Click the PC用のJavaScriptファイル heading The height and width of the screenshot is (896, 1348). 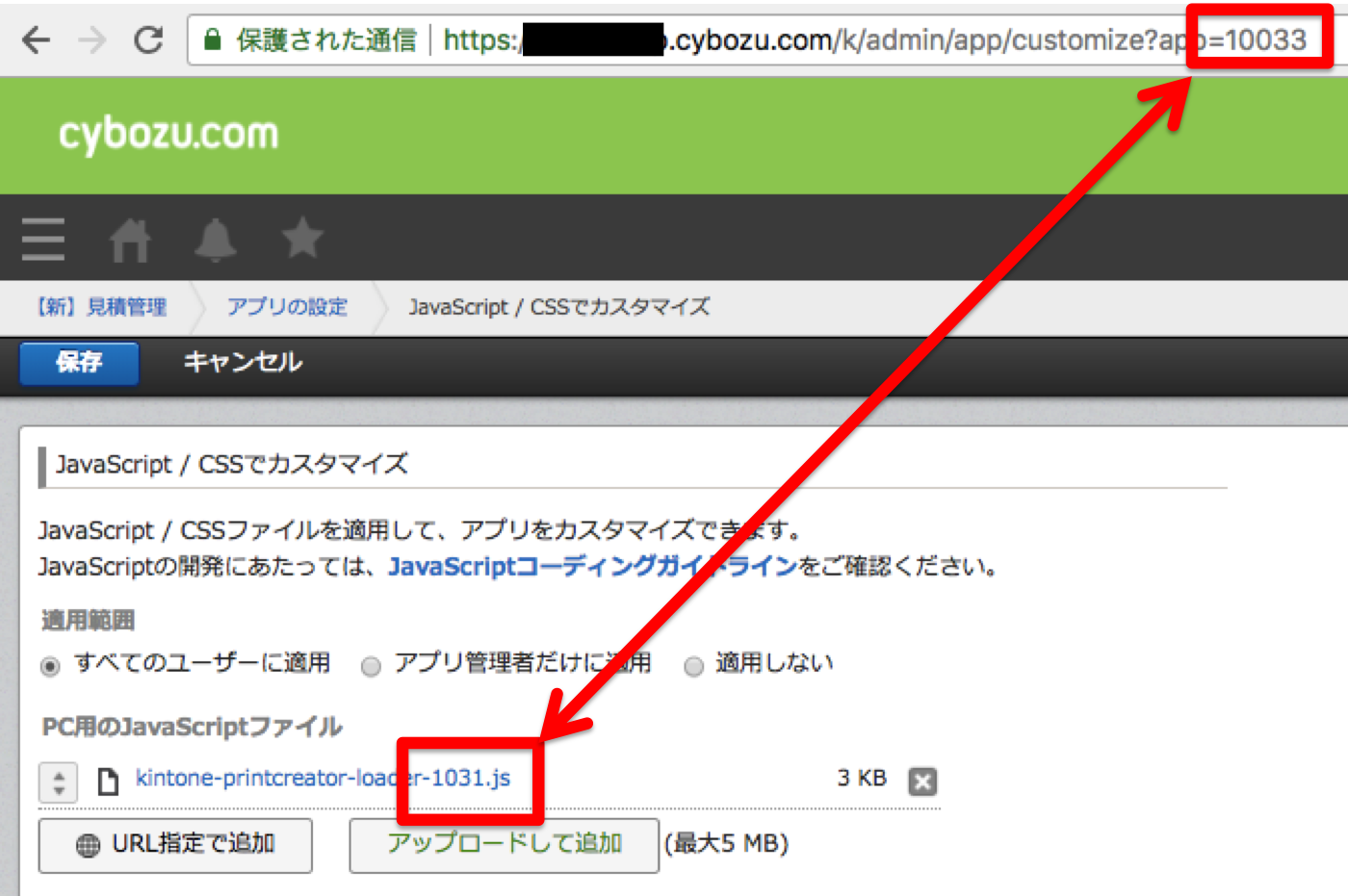click(192, 727)
